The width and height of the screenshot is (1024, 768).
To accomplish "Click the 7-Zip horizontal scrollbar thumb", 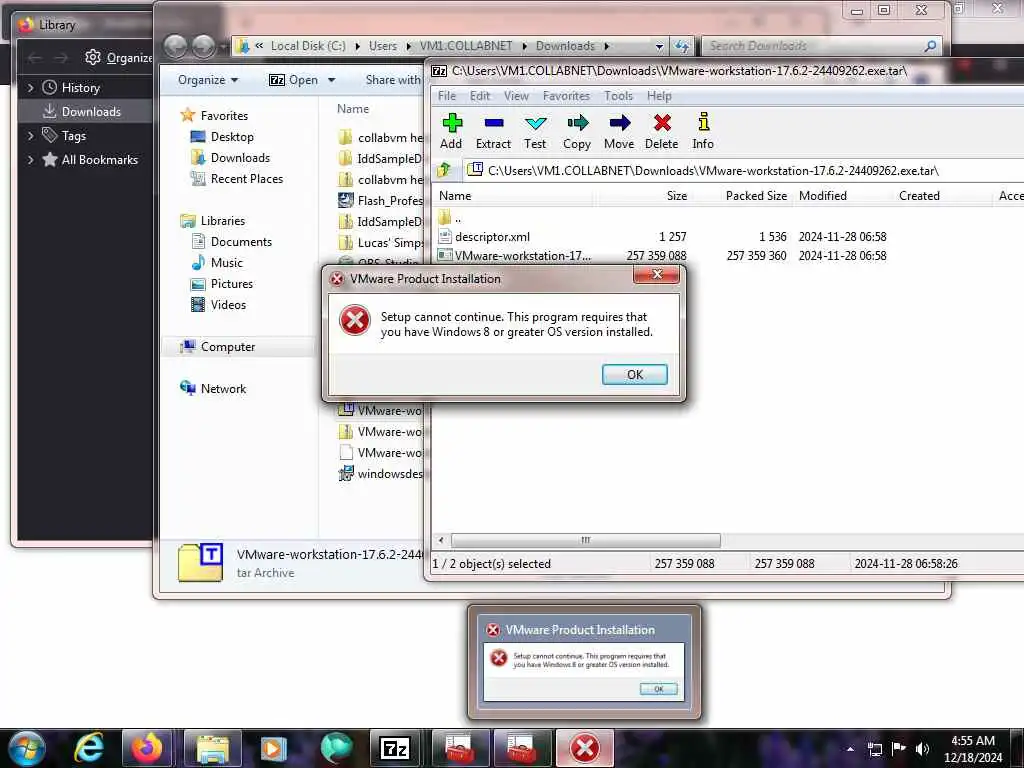I will click(x=586, y=540).
